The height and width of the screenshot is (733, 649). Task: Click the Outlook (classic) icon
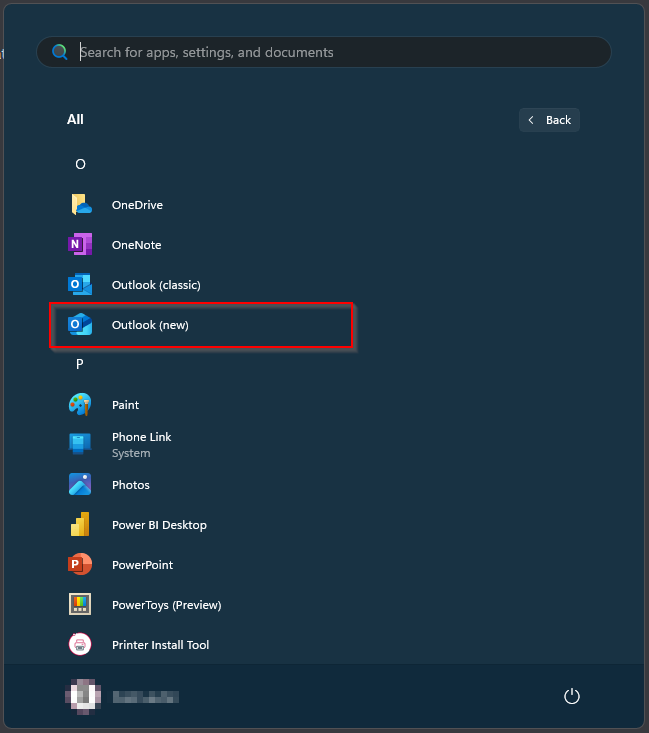click(x=80, y=285)
